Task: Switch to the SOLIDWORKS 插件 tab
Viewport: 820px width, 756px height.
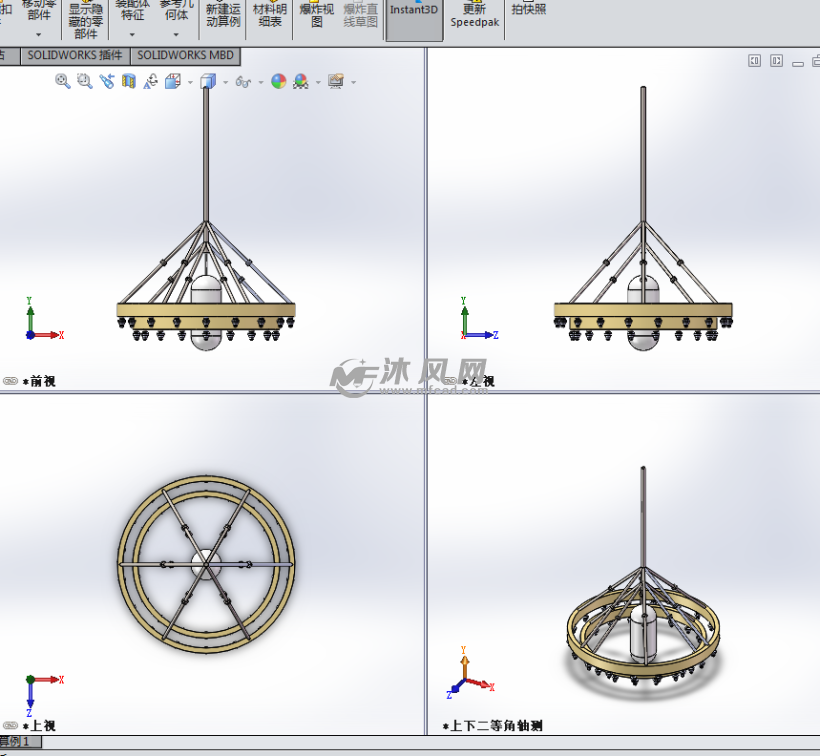Action: (x=75, y=55)
